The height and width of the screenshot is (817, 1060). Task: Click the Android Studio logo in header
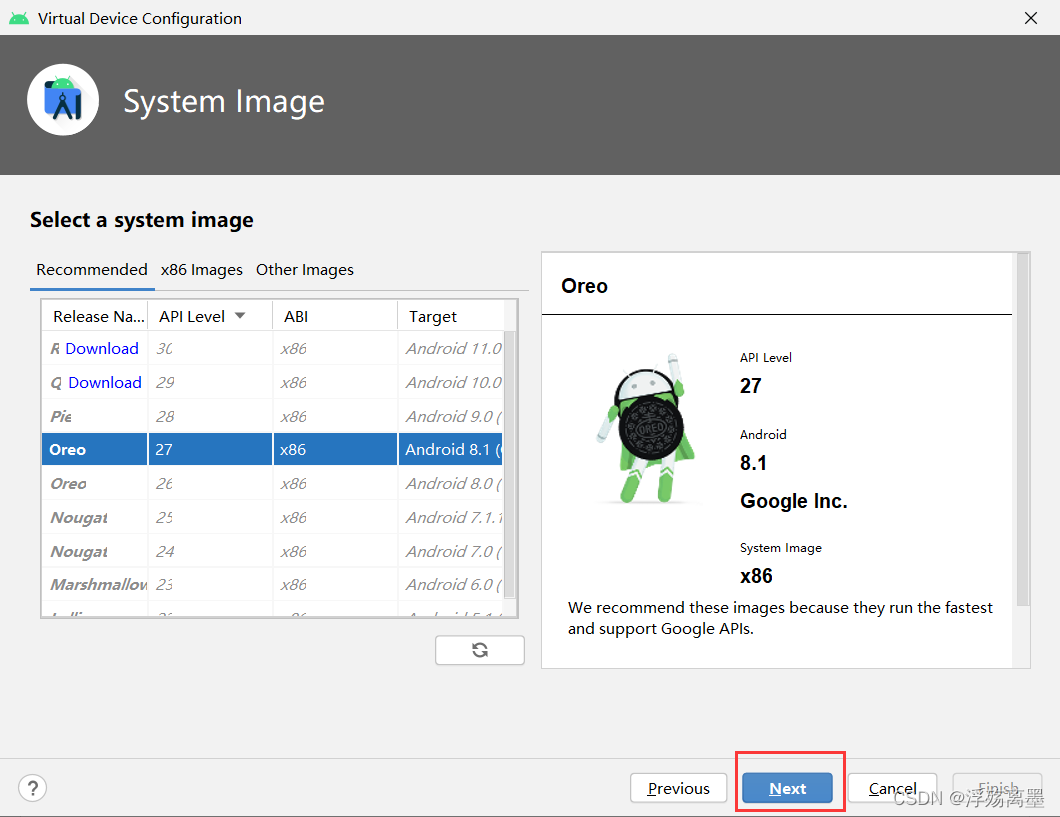pos(63,100)
